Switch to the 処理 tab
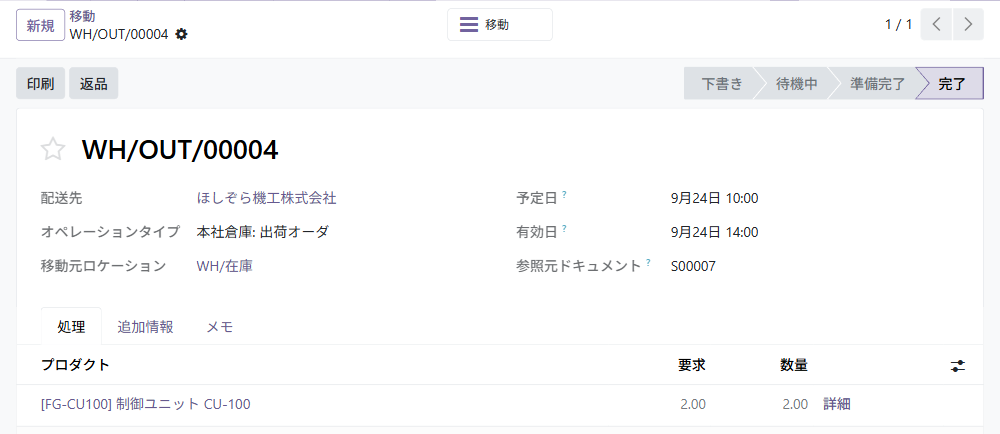Viewport: 1000px width, 434px height. pyautogui.click(x=71, y=327)
